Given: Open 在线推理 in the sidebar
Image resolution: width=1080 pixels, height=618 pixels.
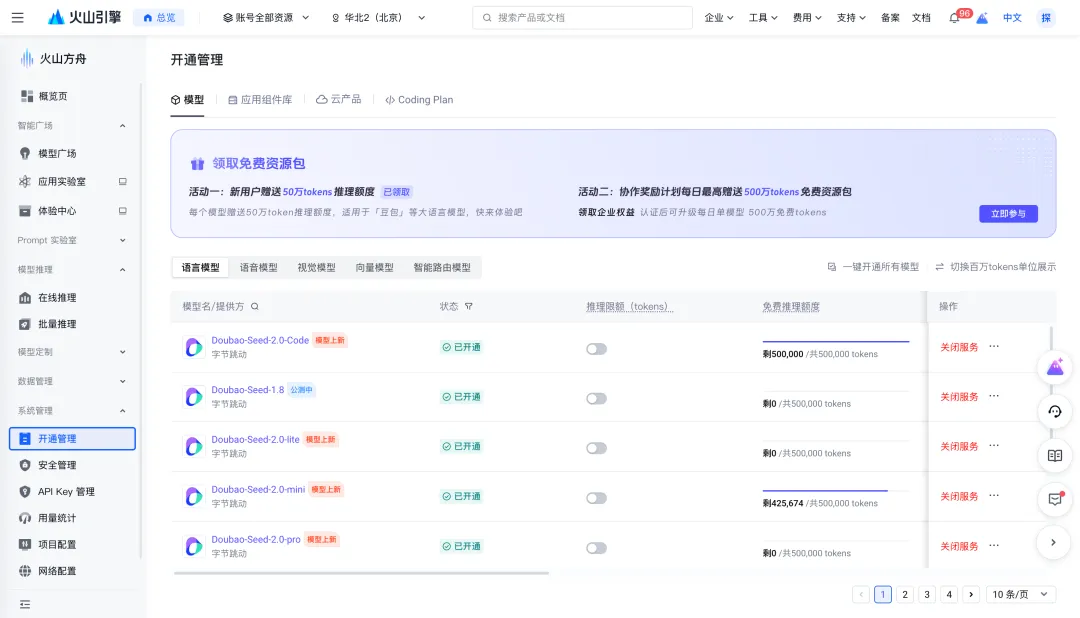Looking at the screenshot, I should click(x=56, y=298).
